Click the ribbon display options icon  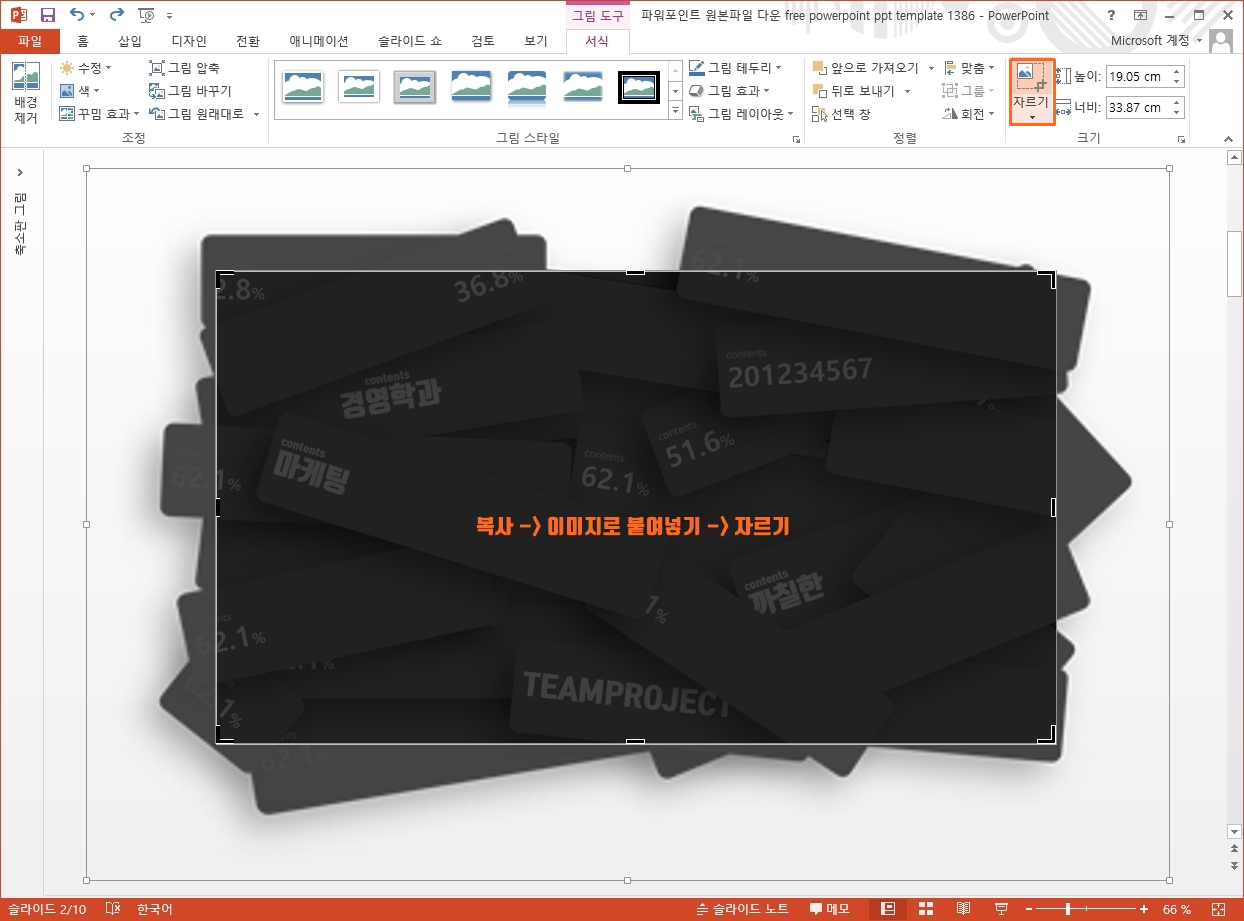[1140, 15]
